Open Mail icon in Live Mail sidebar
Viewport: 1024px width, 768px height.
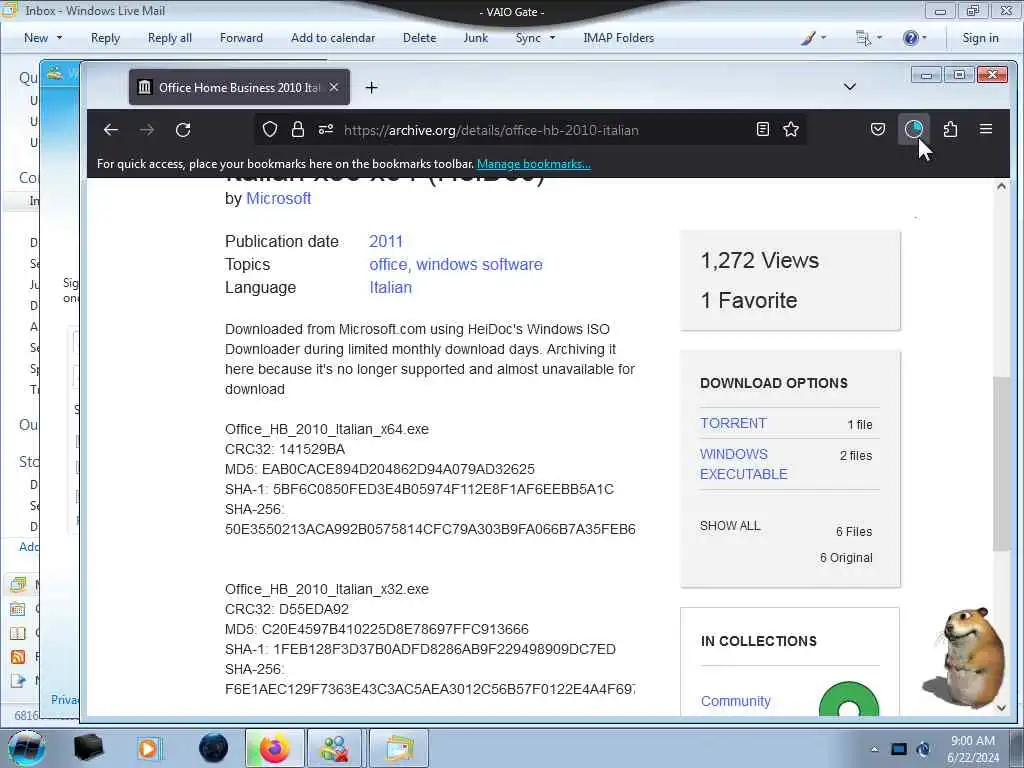point(18,584)
